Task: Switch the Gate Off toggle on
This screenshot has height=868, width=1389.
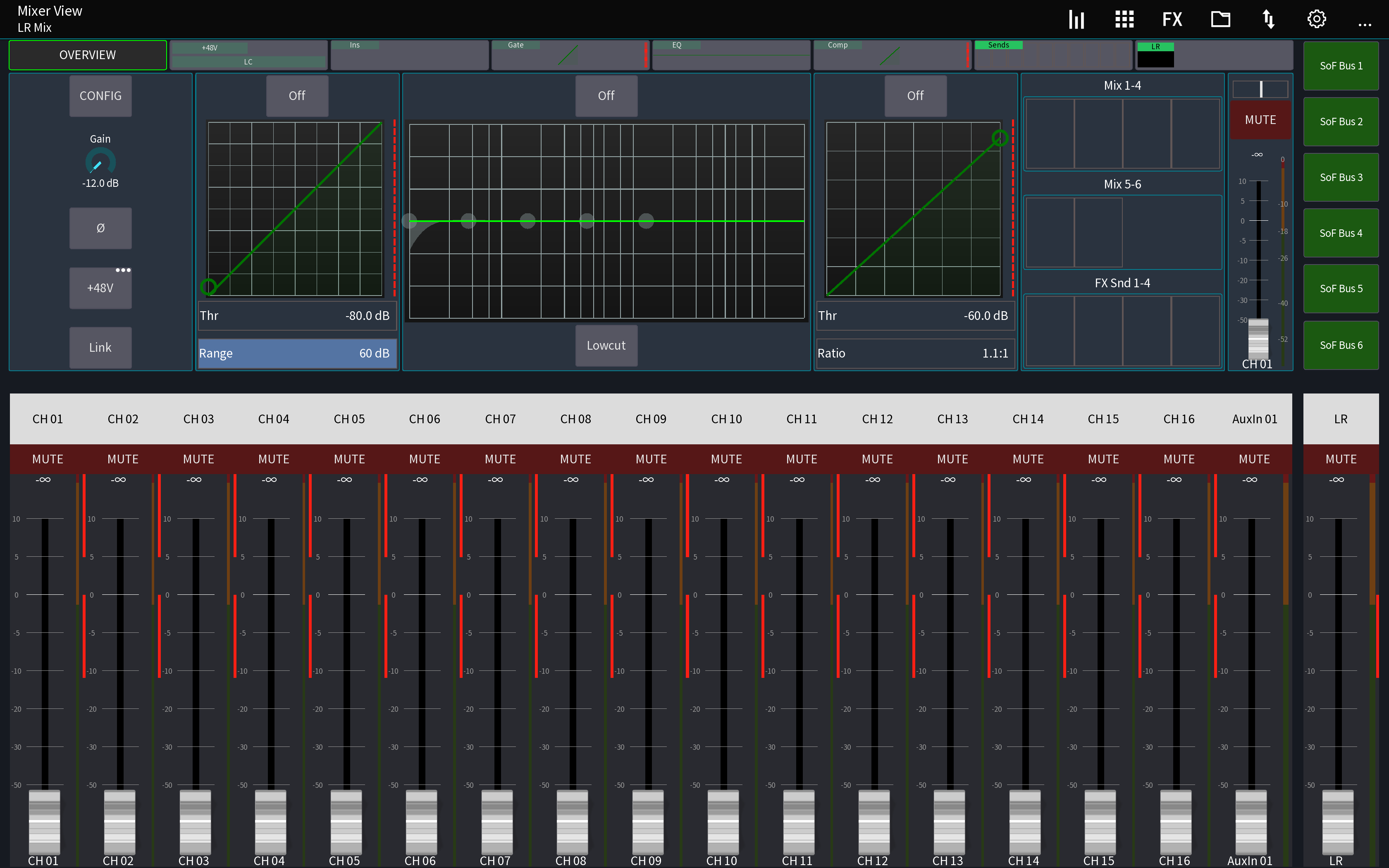Action: (297, 96)
